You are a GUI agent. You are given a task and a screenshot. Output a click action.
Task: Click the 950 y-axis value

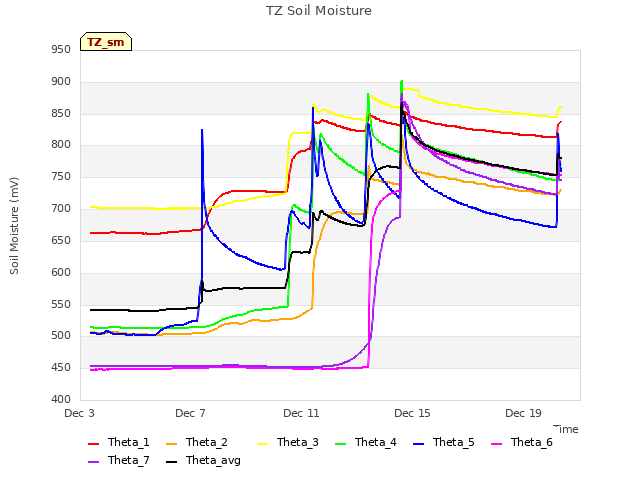coord(61,50)
